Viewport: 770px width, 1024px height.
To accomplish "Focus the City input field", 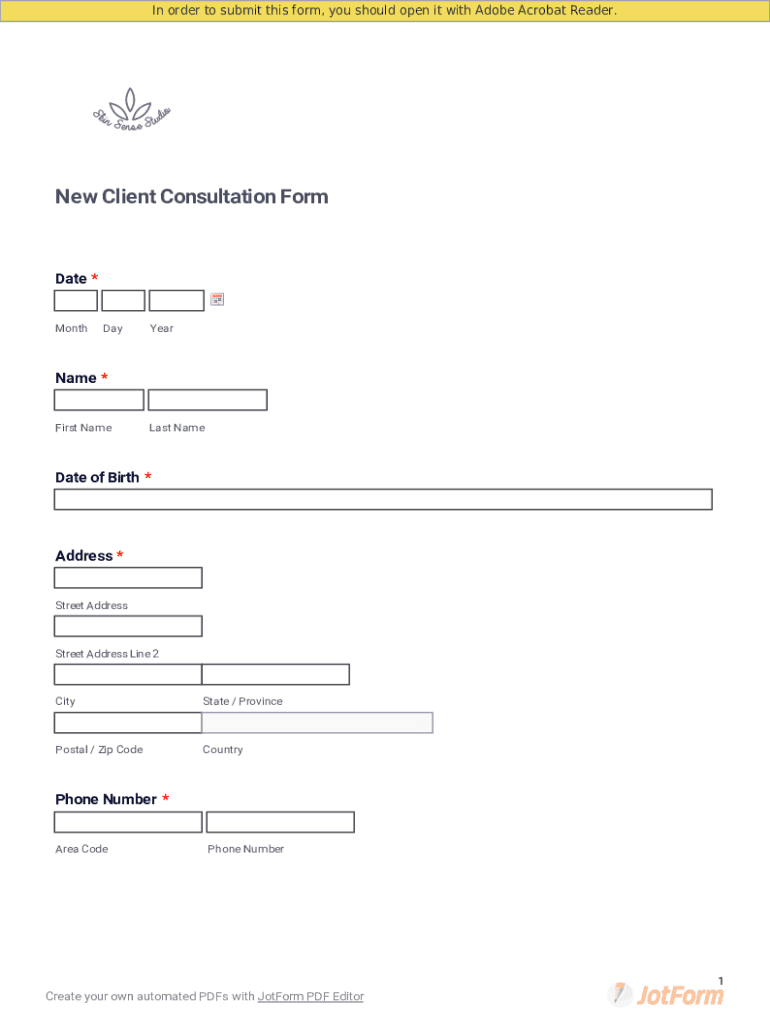I will 128,674.
